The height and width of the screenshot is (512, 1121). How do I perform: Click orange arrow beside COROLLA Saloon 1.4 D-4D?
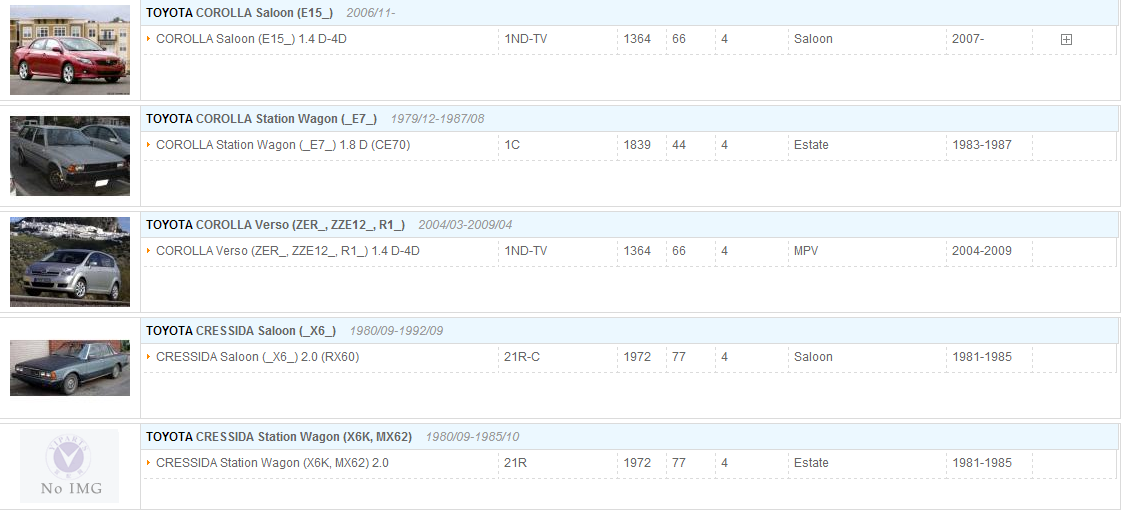coord(148,39)
